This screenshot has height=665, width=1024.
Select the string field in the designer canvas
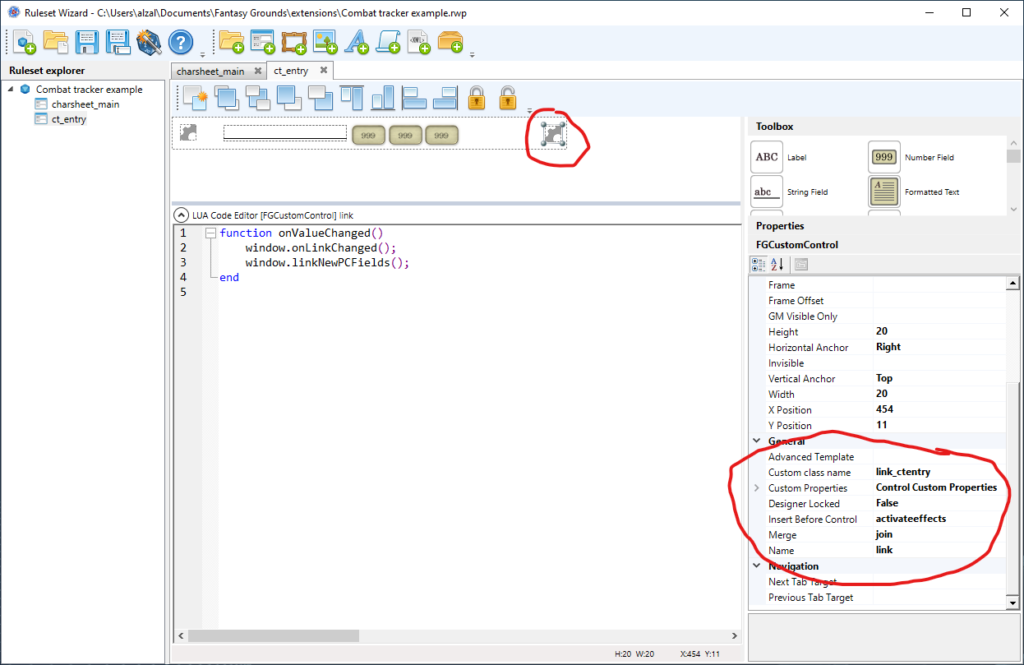coord(285,133)
